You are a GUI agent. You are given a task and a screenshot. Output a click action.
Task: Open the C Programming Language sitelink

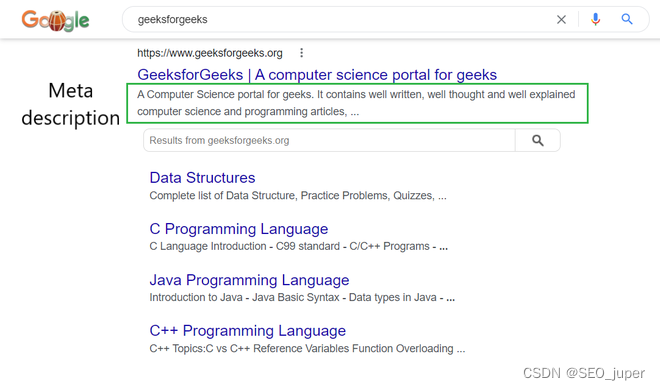(x=238, y=229)
